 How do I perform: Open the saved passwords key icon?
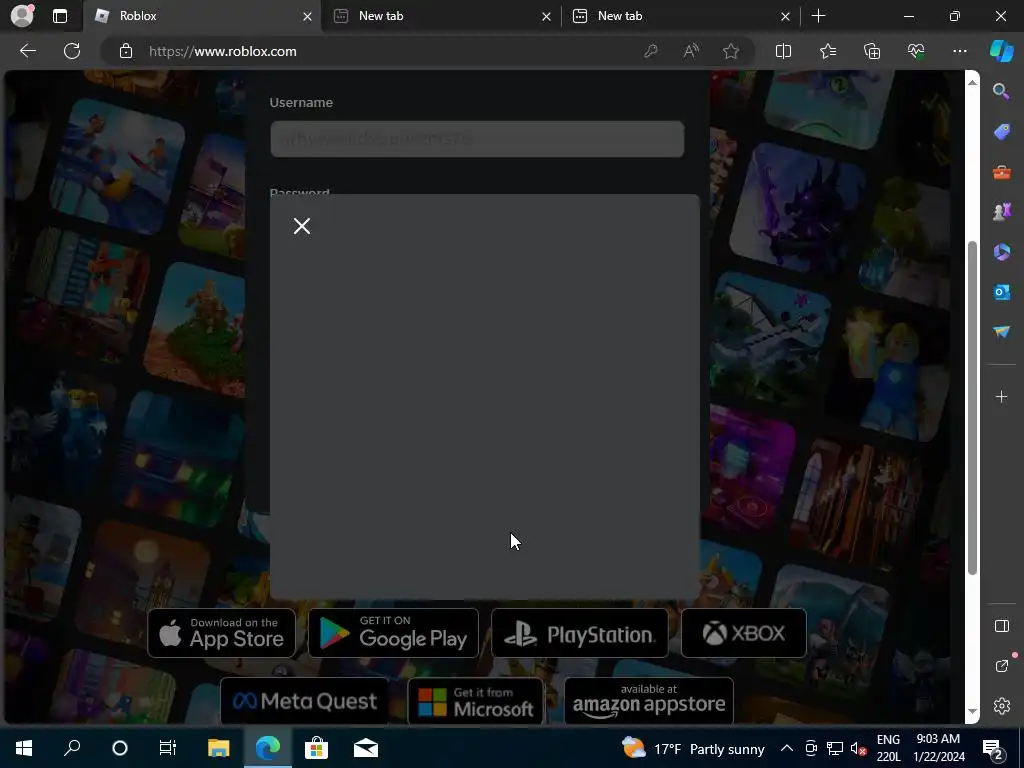click(650, 51)
